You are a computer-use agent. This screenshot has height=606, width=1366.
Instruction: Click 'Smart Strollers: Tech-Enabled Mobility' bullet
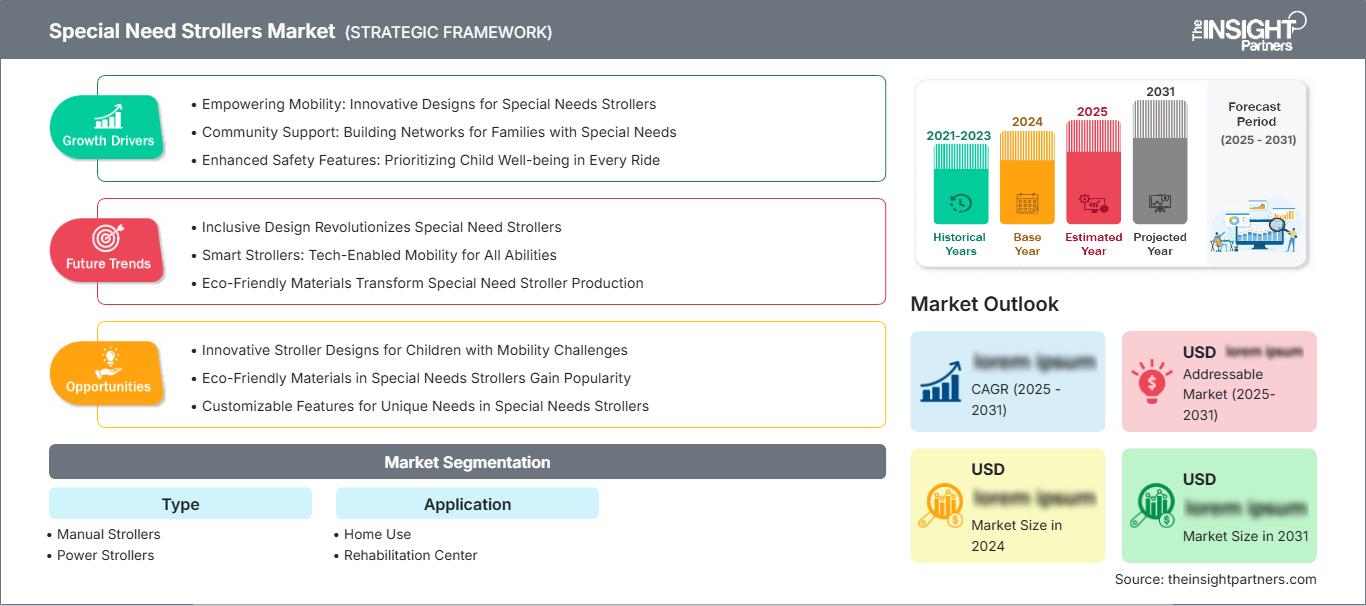373,255
